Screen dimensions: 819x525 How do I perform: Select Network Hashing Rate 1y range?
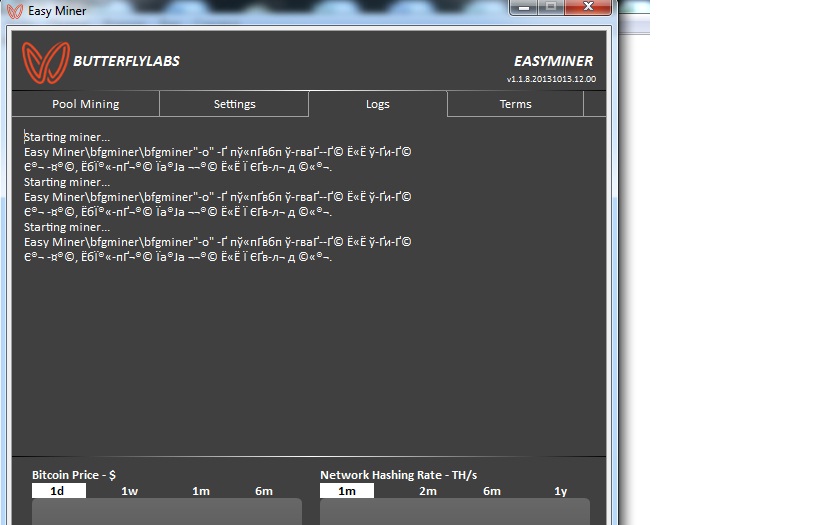pyautogui.click(x=560, y=491)
